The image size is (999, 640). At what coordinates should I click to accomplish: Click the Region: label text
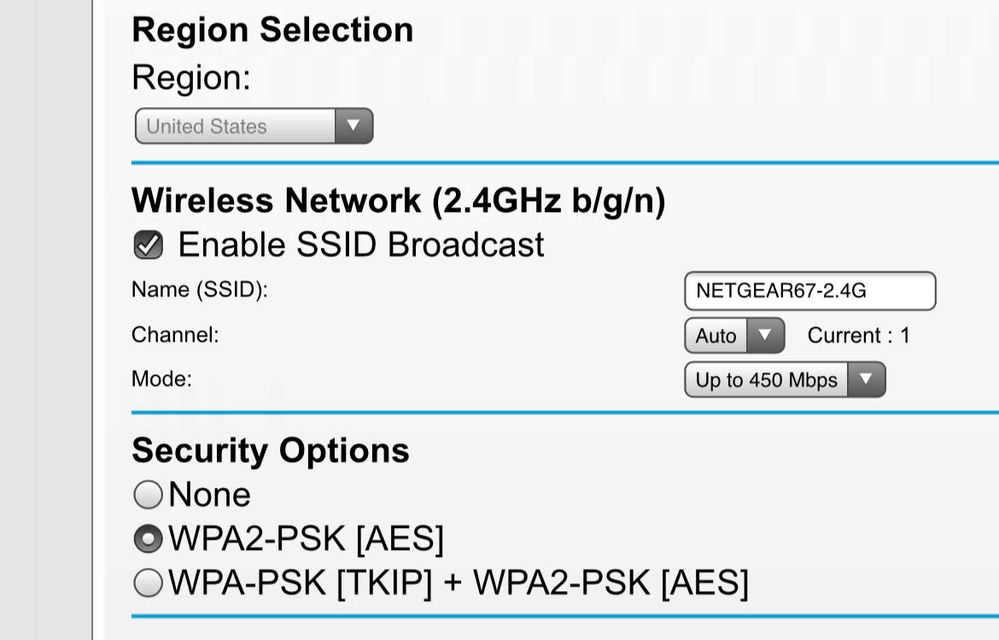pos(191,78)
